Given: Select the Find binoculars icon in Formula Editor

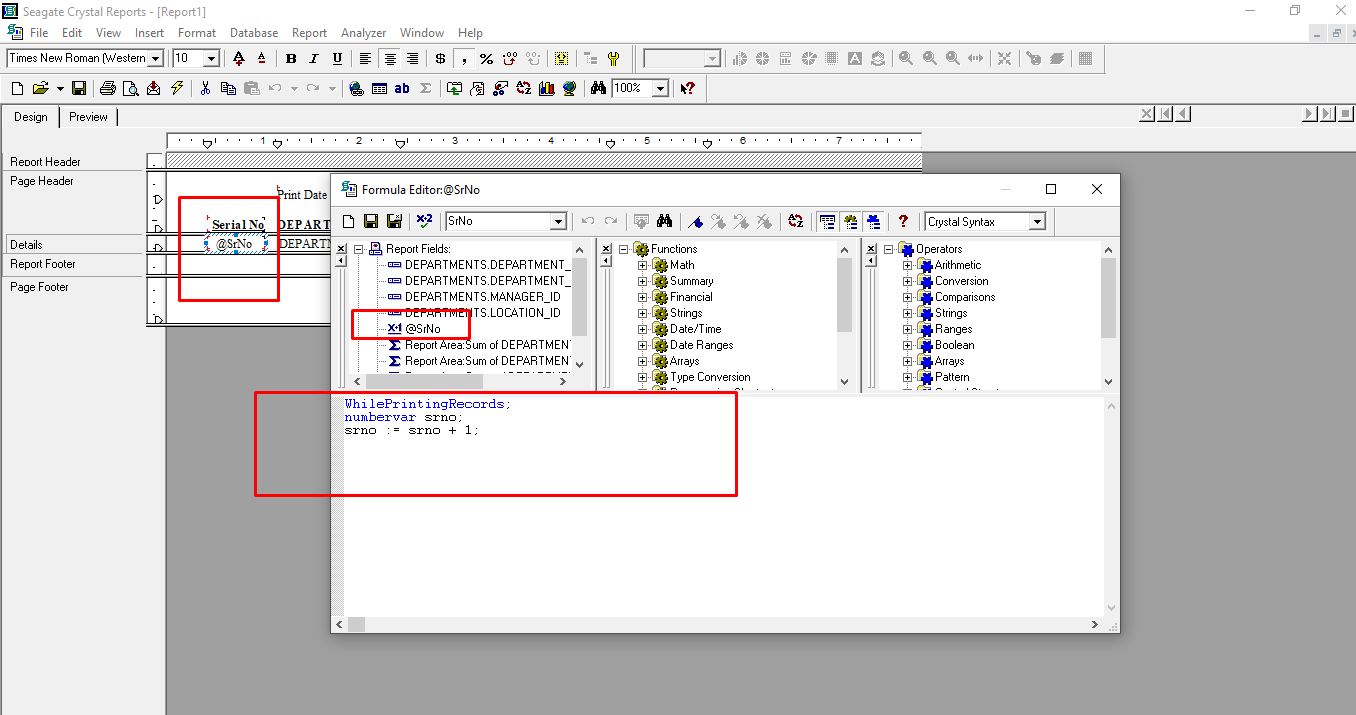Looking at the screenshot, I should pos(663,221).
